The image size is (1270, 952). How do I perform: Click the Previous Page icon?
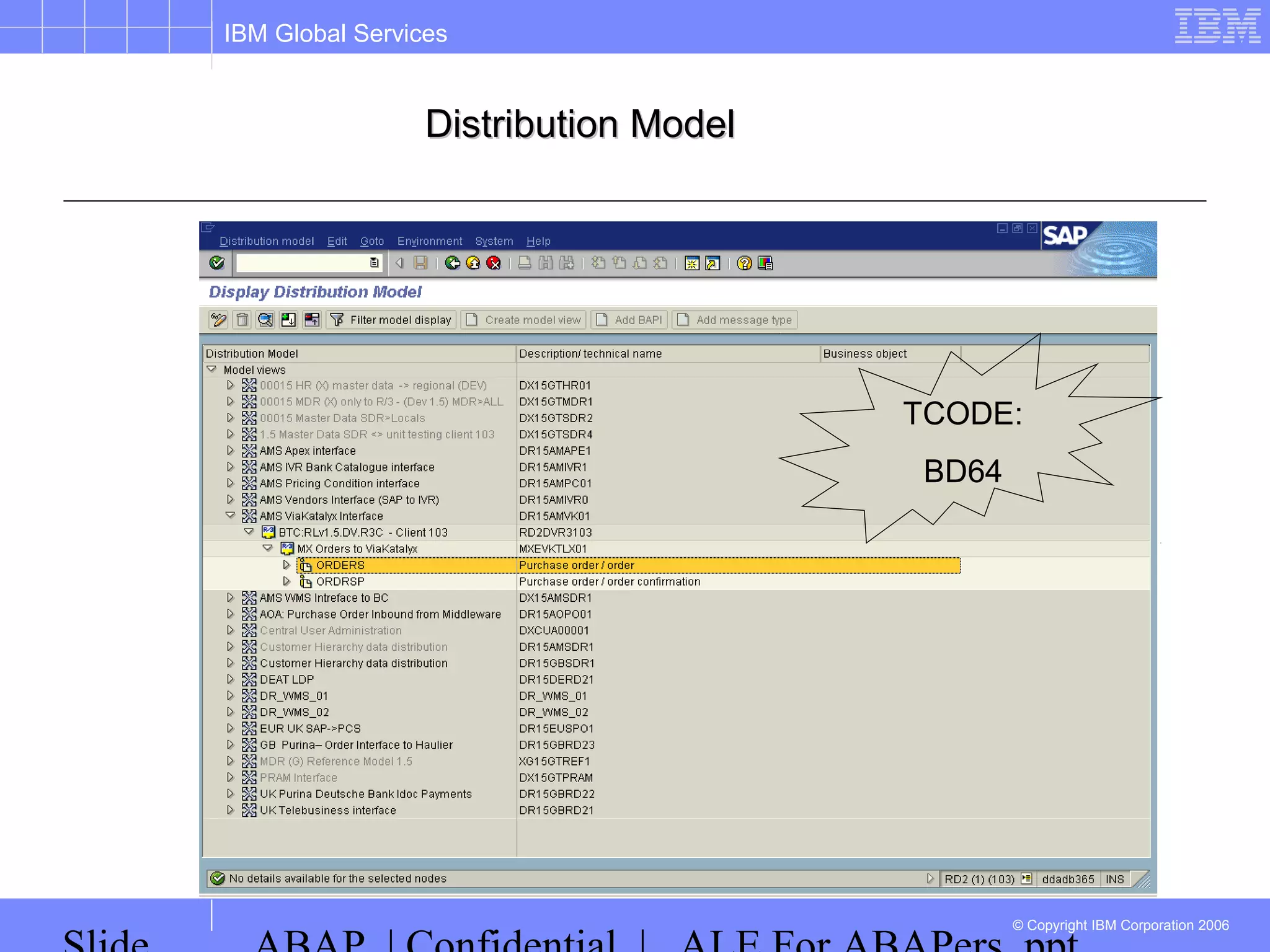tap(619, 263)
